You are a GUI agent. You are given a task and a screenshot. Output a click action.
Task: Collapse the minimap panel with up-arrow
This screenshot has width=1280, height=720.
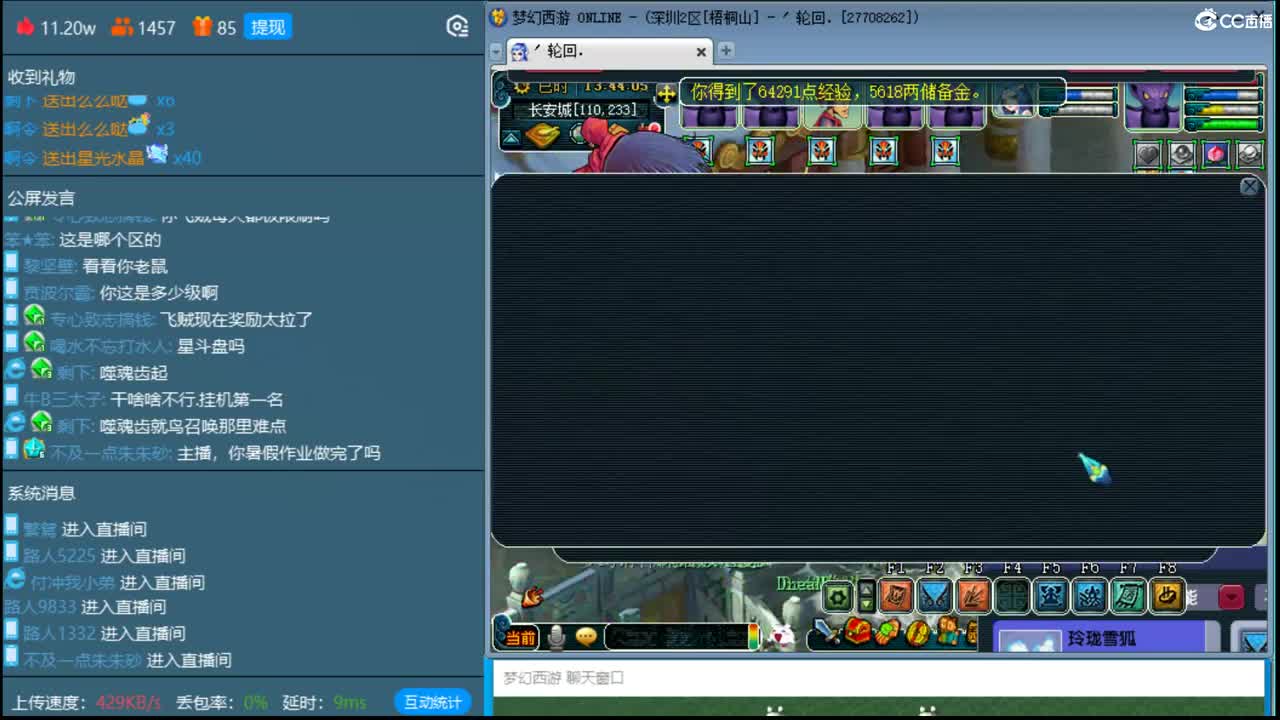511,138
